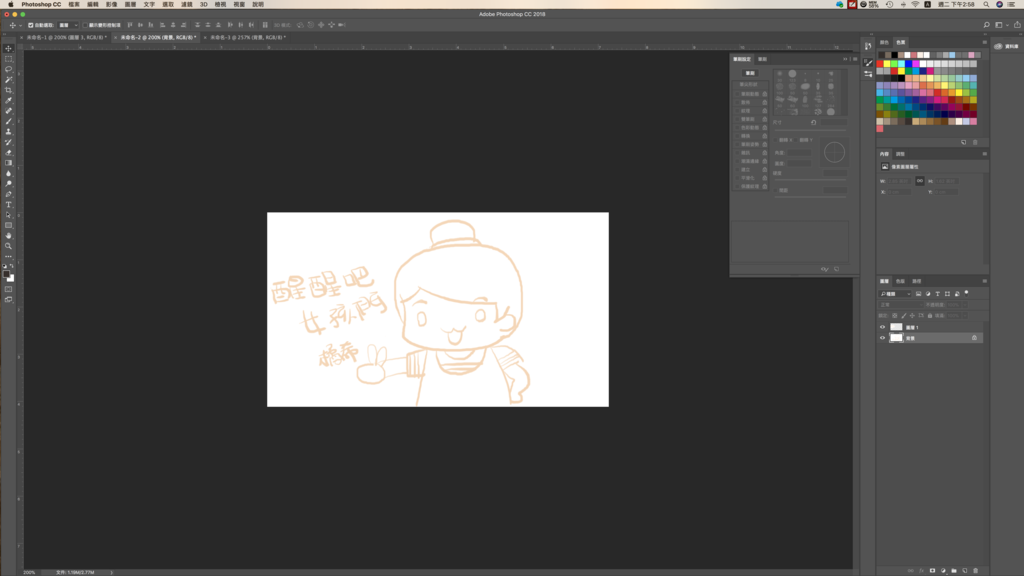Click the 筆刷 button in brush settings panel
This screenshot has height=576, width=1024.
[750, 73]
